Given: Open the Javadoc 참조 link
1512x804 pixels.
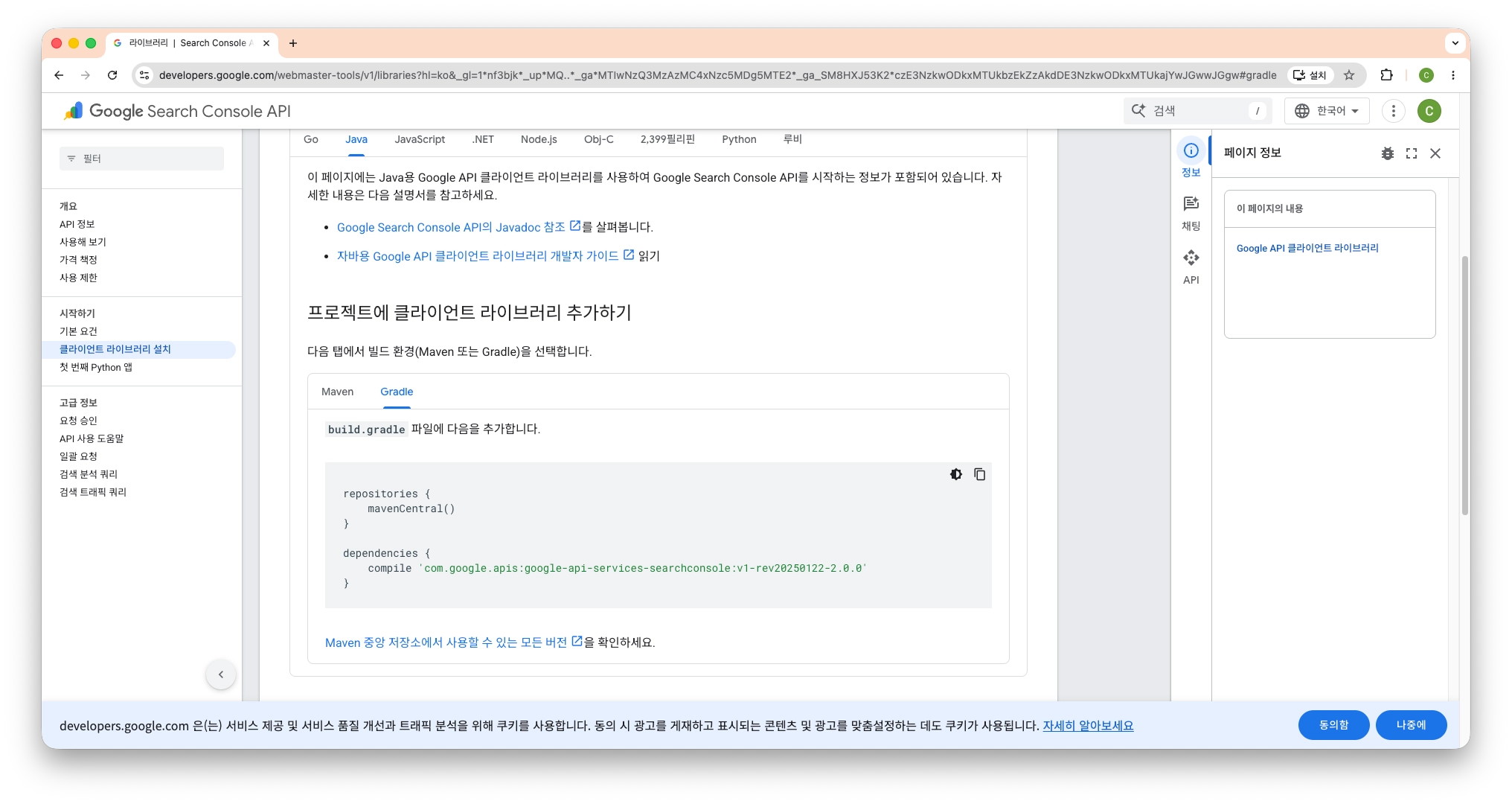Looking at the screenshot, I should click(x=458, y=227).
